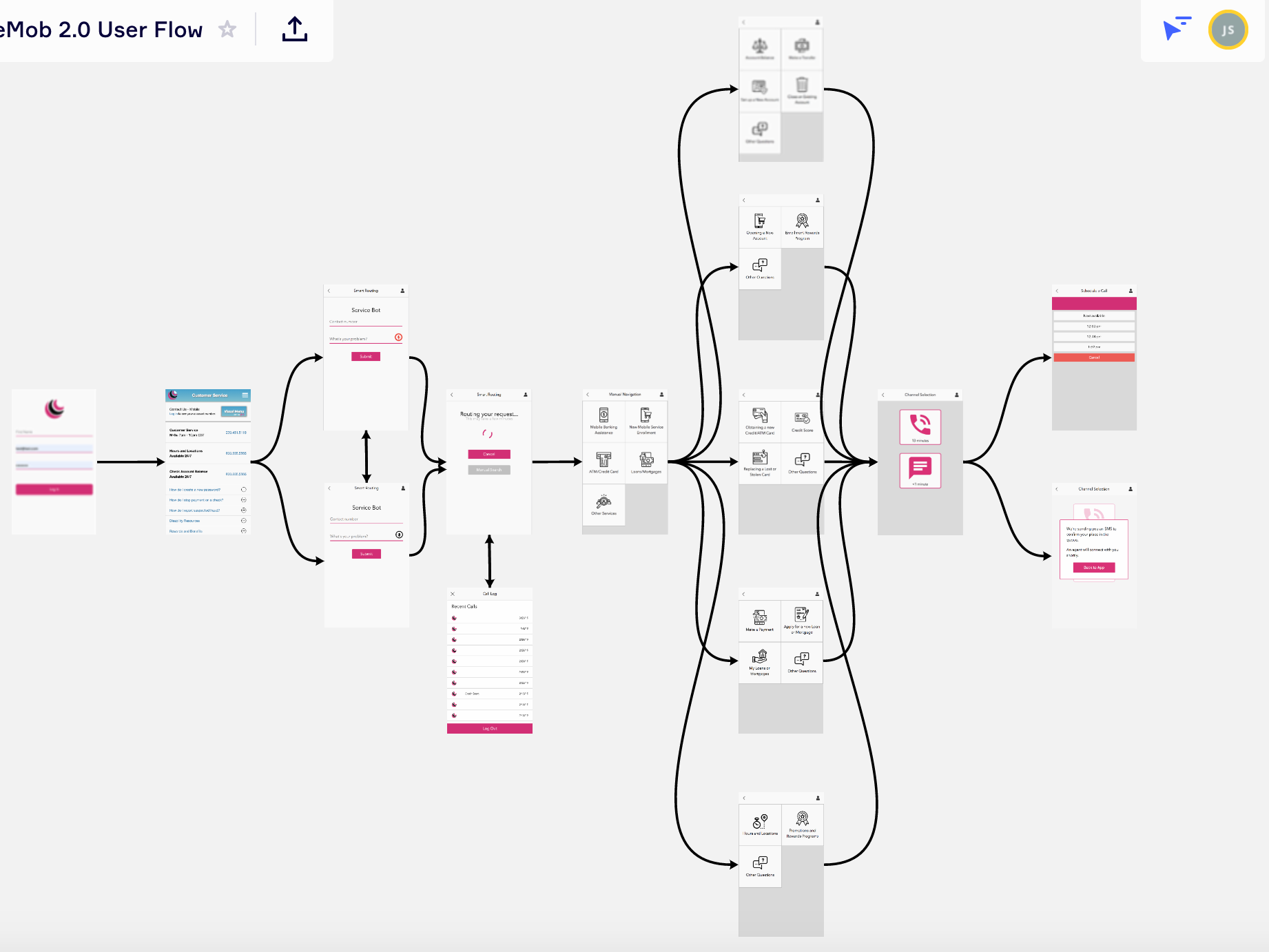Expand 'How do I report suspected fraud?'
The height and width of the screenshot is (952, 1269).
(x=243, y=510)
